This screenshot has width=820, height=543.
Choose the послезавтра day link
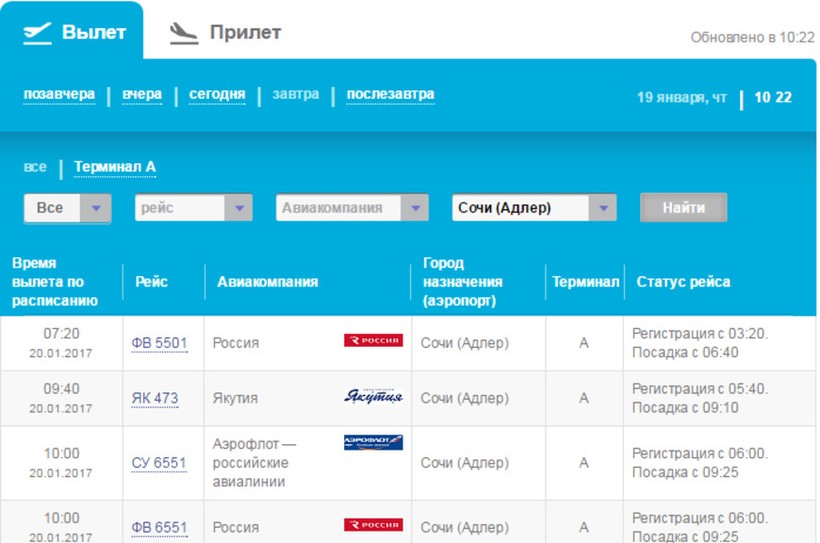[390, 95]
